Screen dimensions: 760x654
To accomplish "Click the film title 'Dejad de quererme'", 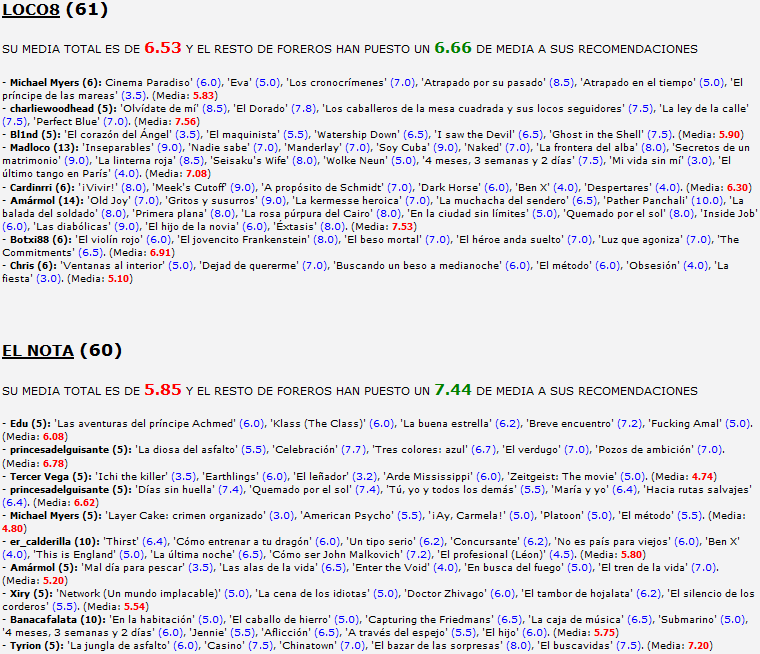I will (x=249, y=266).
